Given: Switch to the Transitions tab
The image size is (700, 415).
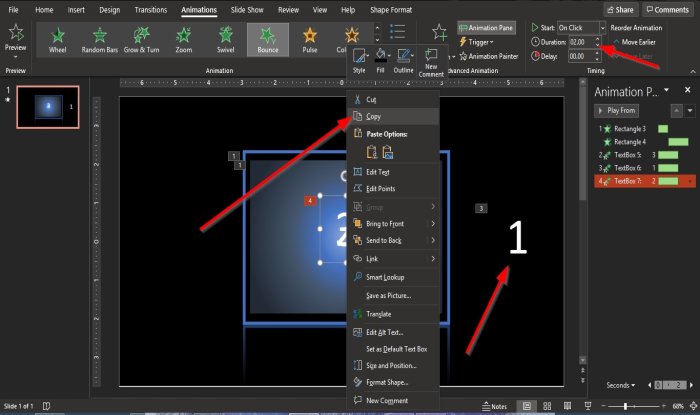Looking at the screenshot, I should click(150, 9).
